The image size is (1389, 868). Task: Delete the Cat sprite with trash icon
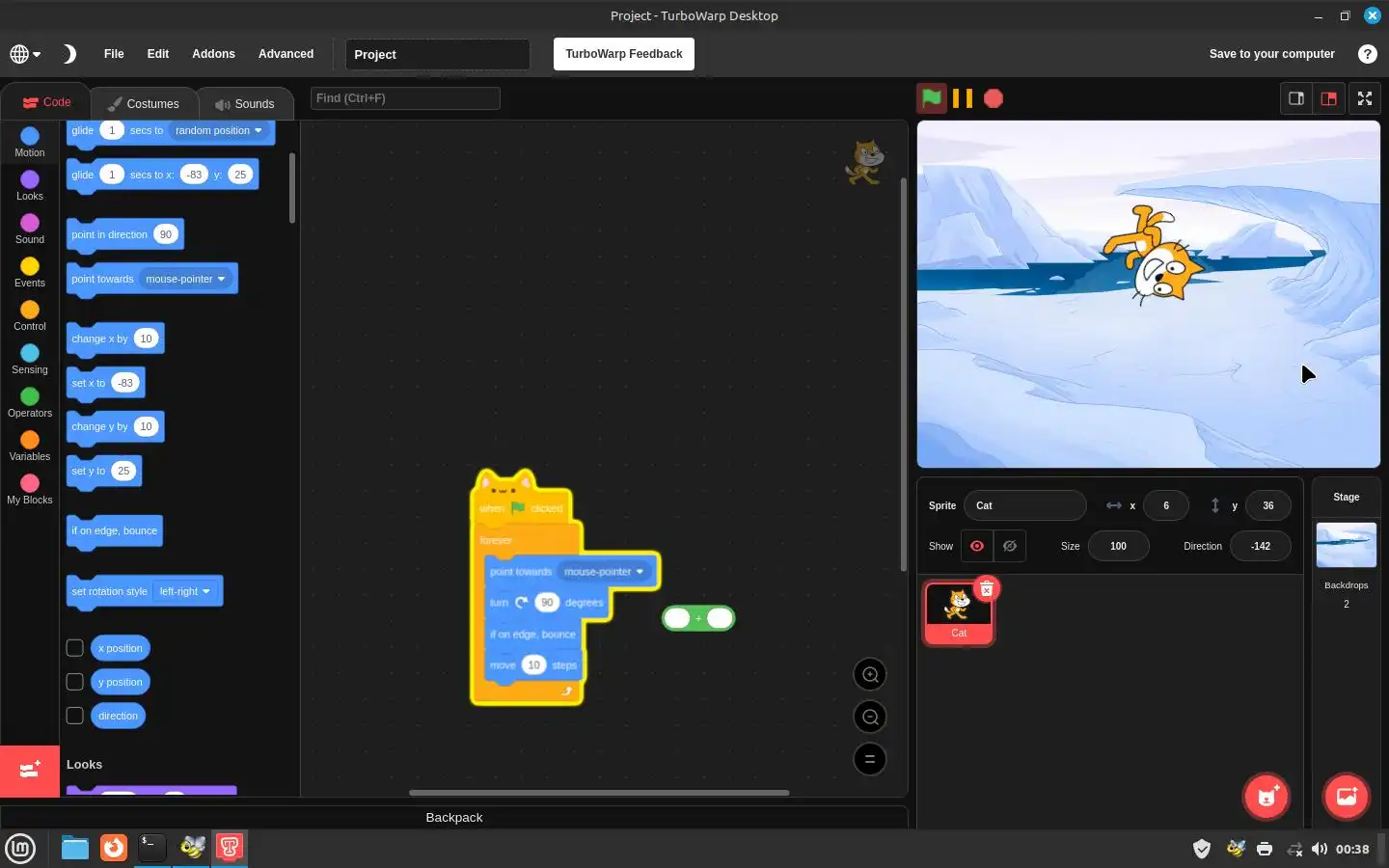[x=986, y=589]
